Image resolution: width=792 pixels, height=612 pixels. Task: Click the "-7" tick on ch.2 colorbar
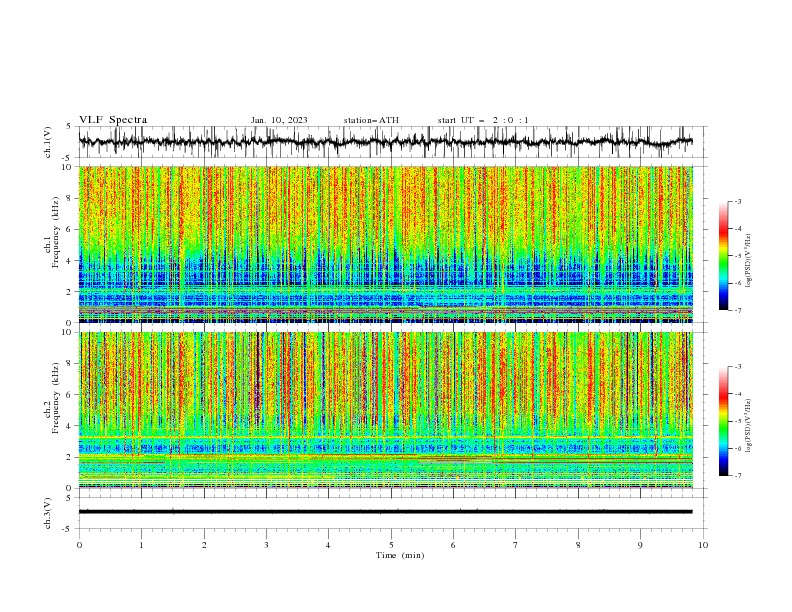point(737,476)
